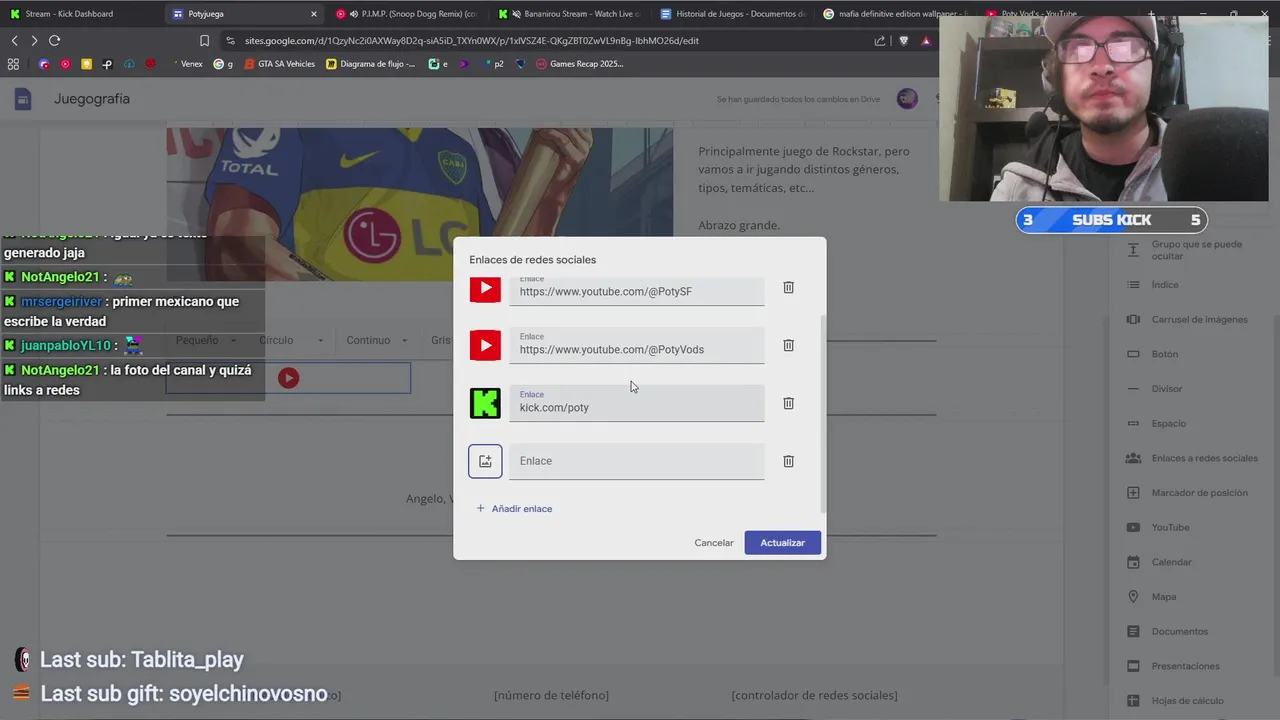This screenshot has height=720, width=1280.
Task: Delete the empty link row
Action: 788,461
